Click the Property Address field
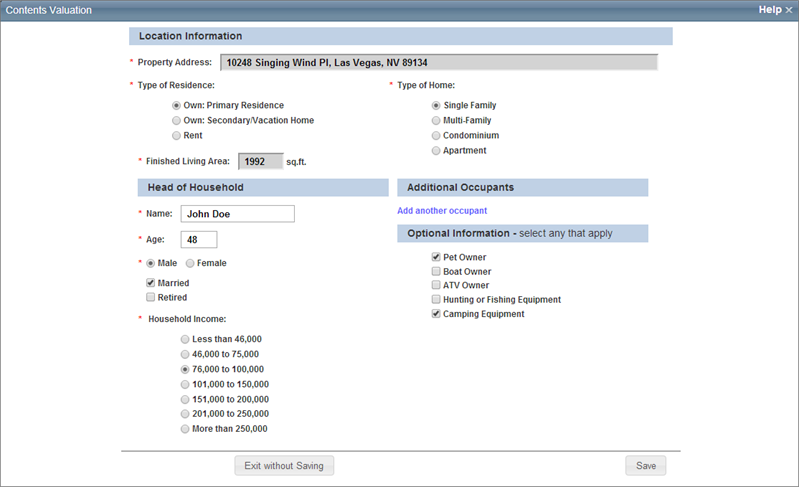Screen dimensions: 799x487 [x=438, y=62]
